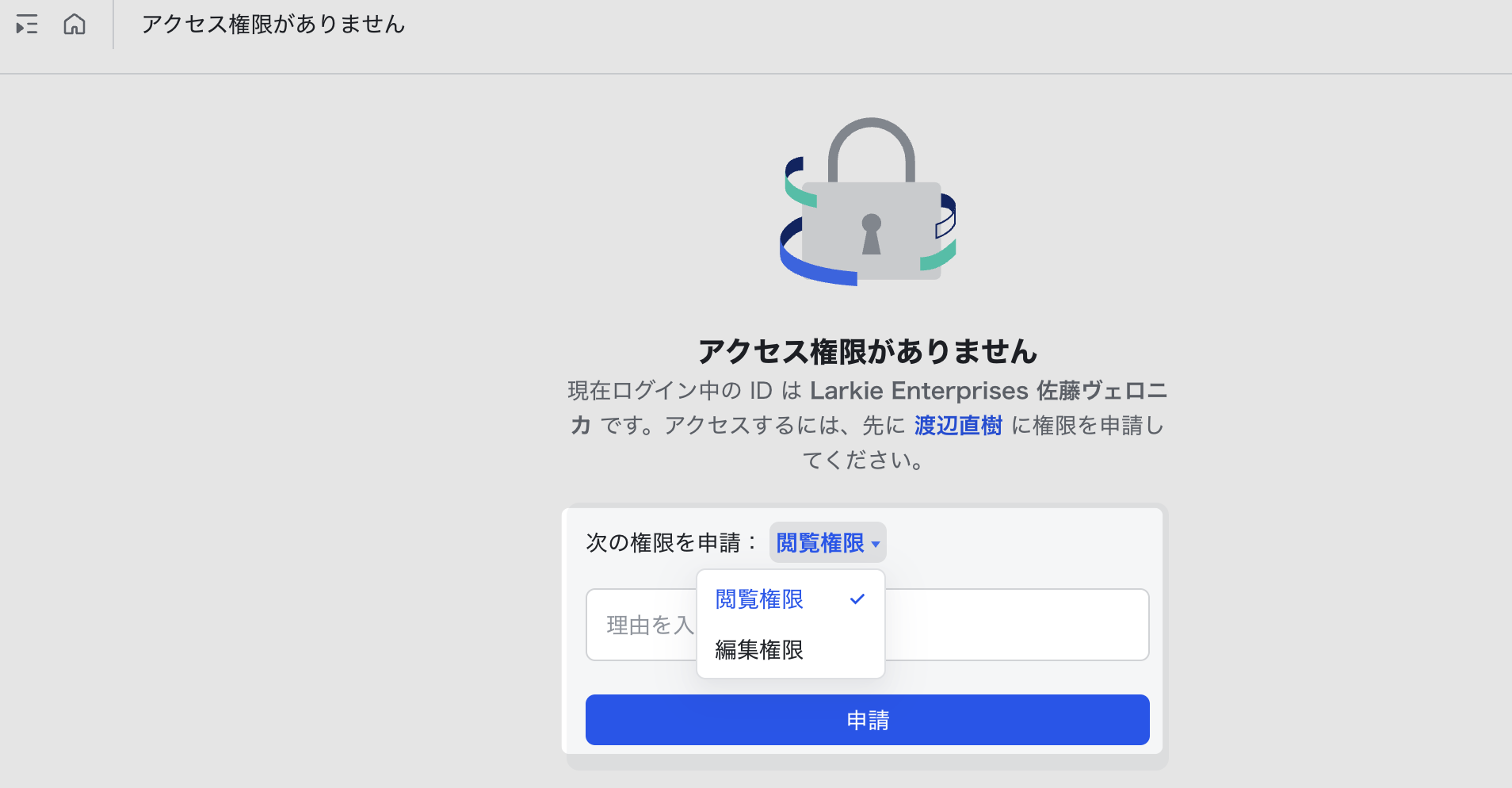This screenshot has height=788, width=1512.
Task: Open the 閲覧権限 permission dropdown
Action: tap(827, 543)
